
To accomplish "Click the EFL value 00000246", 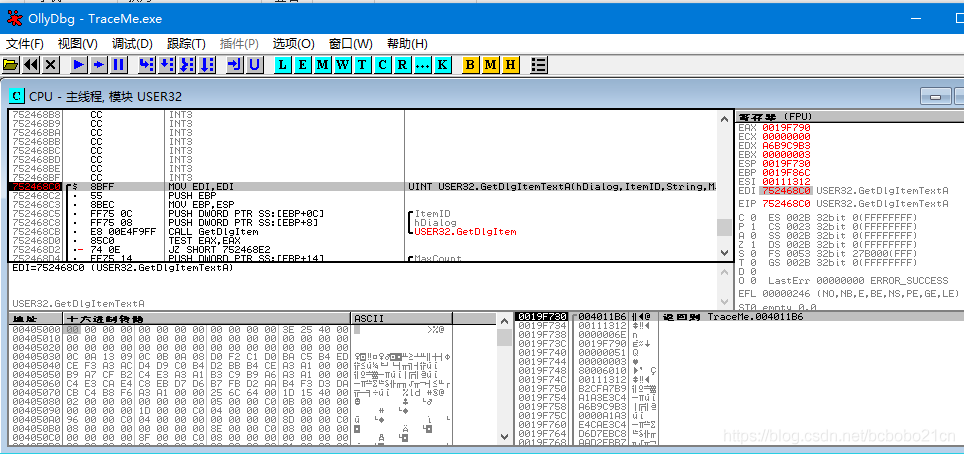I will [x=786, y=293].
